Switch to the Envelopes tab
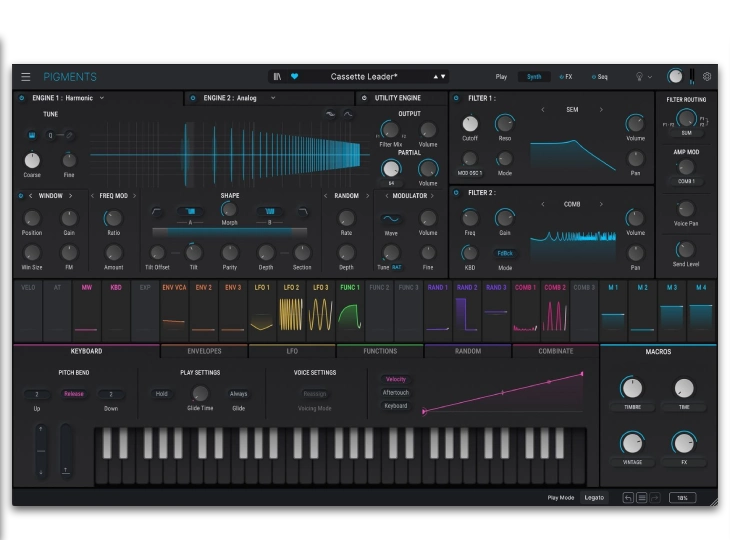This screenshot has height=540, width=730. (205, 351)
